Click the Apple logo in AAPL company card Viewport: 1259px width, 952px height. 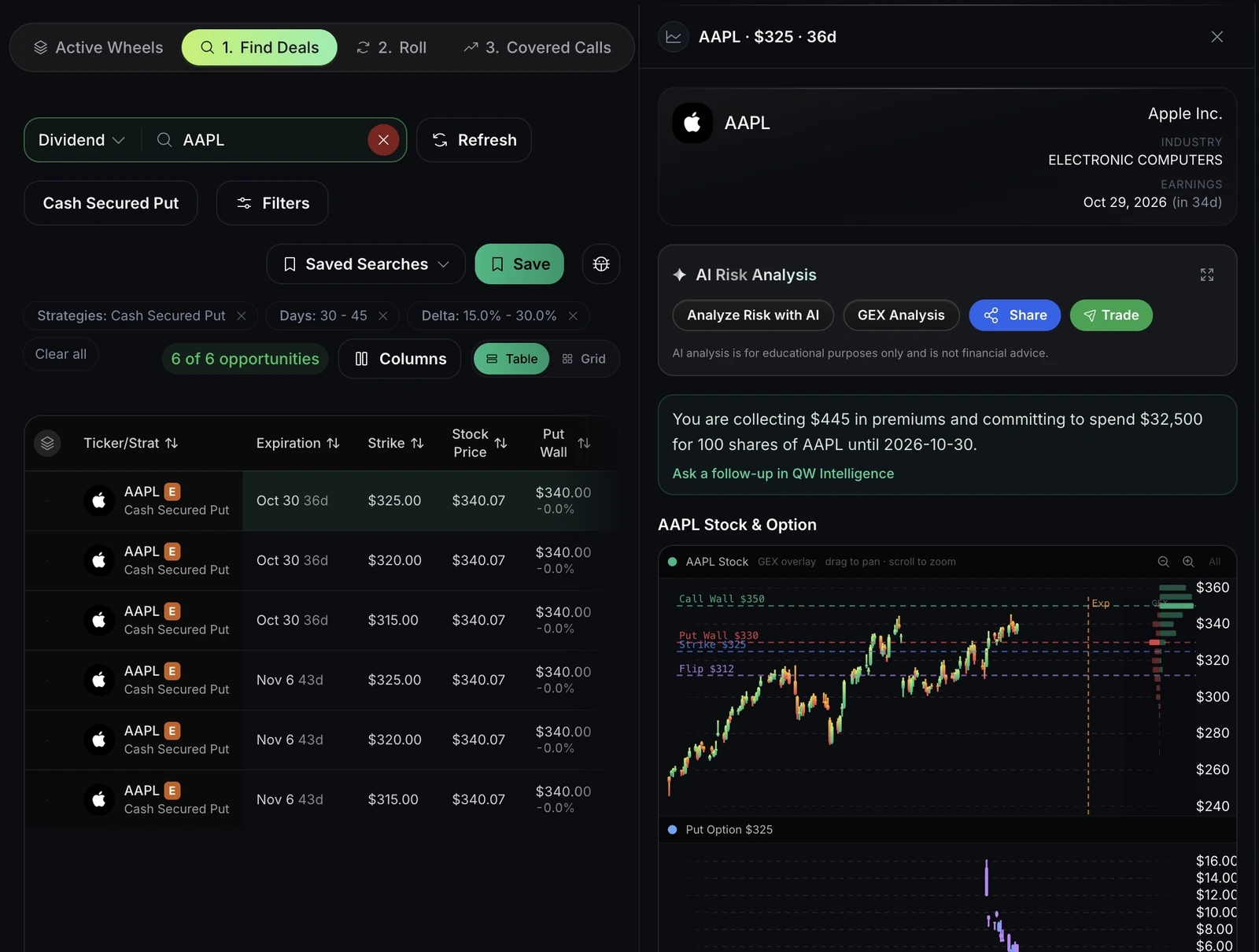click(x=692, y=123)
